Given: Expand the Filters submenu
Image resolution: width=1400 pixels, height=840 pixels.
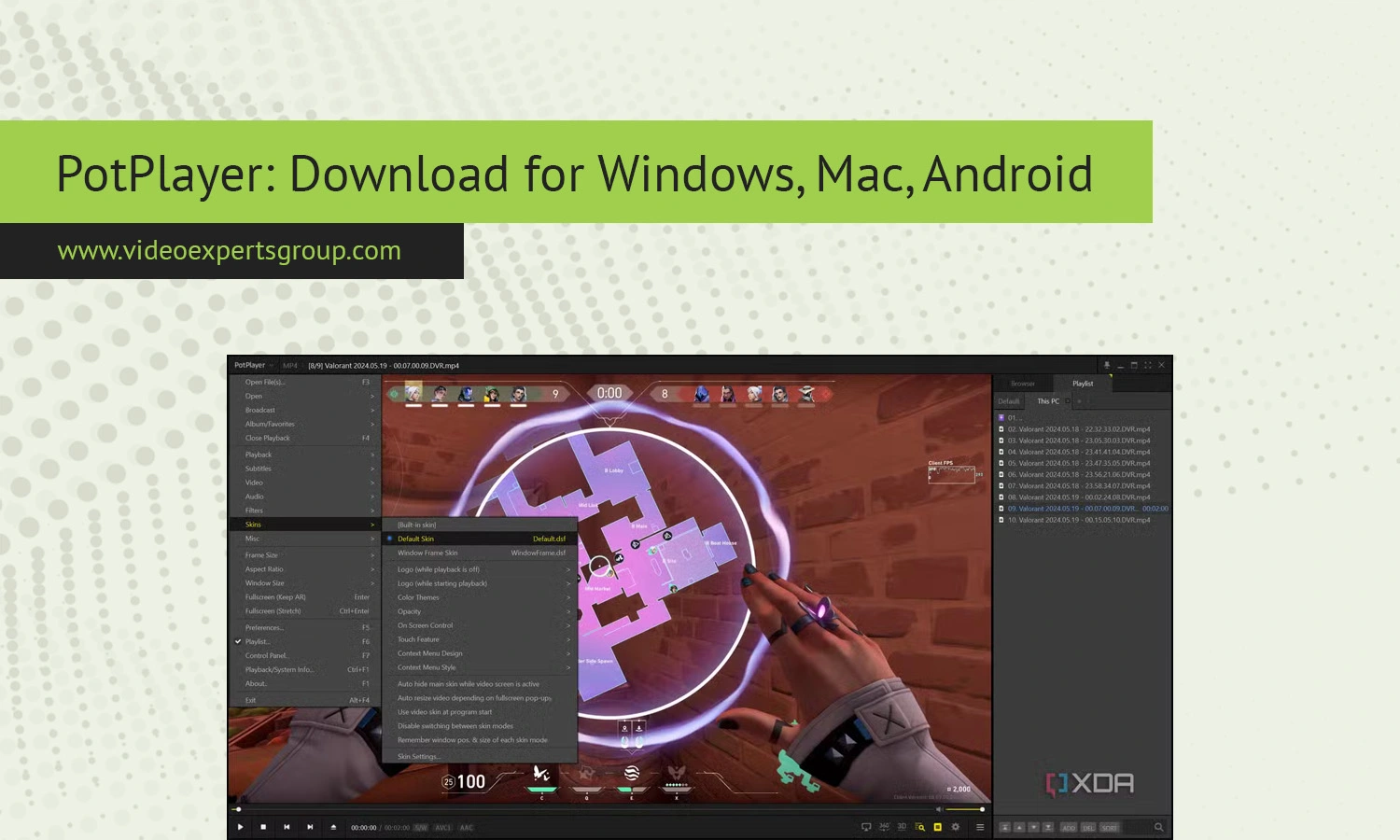Looking at the screenshot, I should [x=306, y=511].
